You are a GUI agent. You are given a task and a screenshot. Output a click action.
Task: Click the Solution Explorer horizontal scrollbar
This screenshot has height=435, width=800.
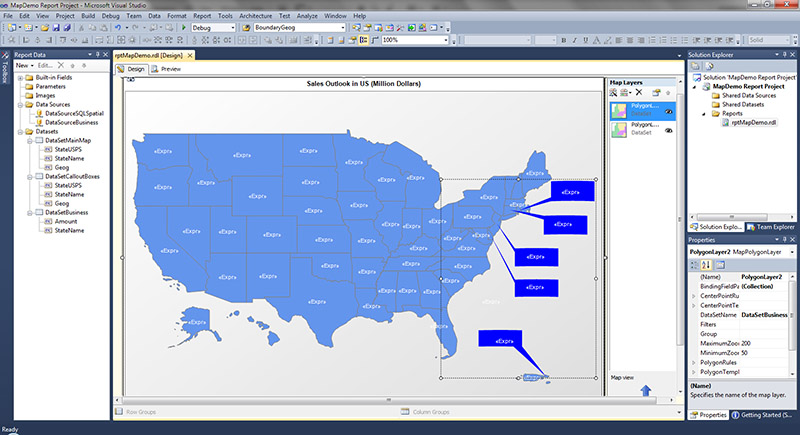tap(732, 217)
